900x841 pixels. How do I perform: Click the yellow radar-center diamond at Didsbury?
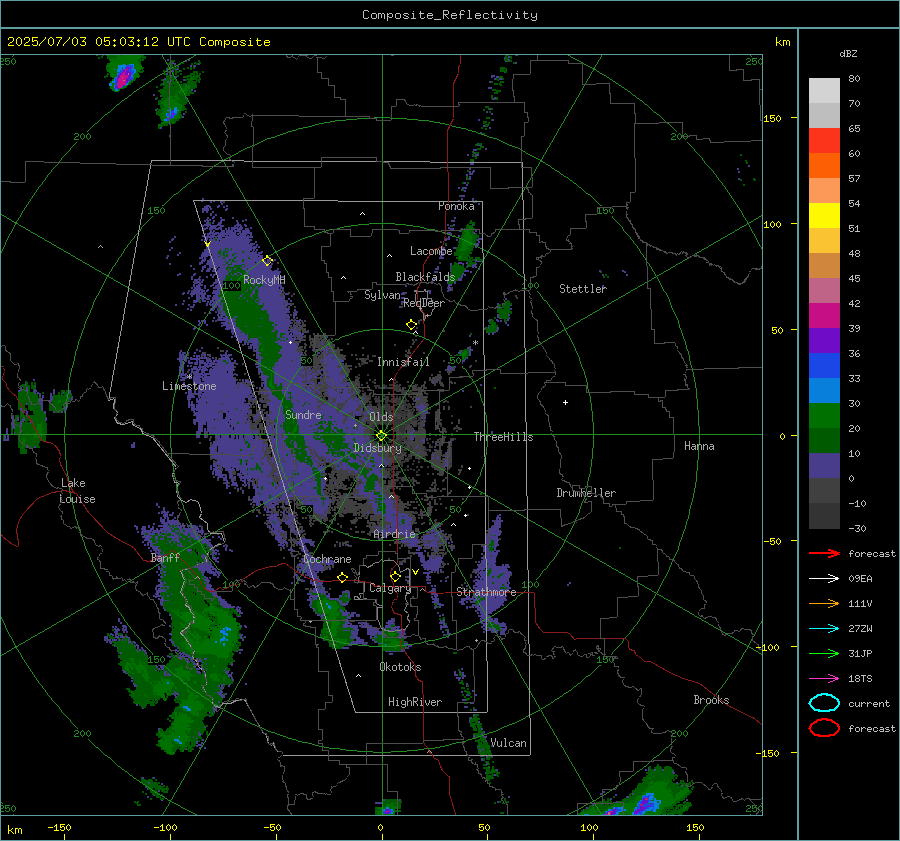[382, 436]
